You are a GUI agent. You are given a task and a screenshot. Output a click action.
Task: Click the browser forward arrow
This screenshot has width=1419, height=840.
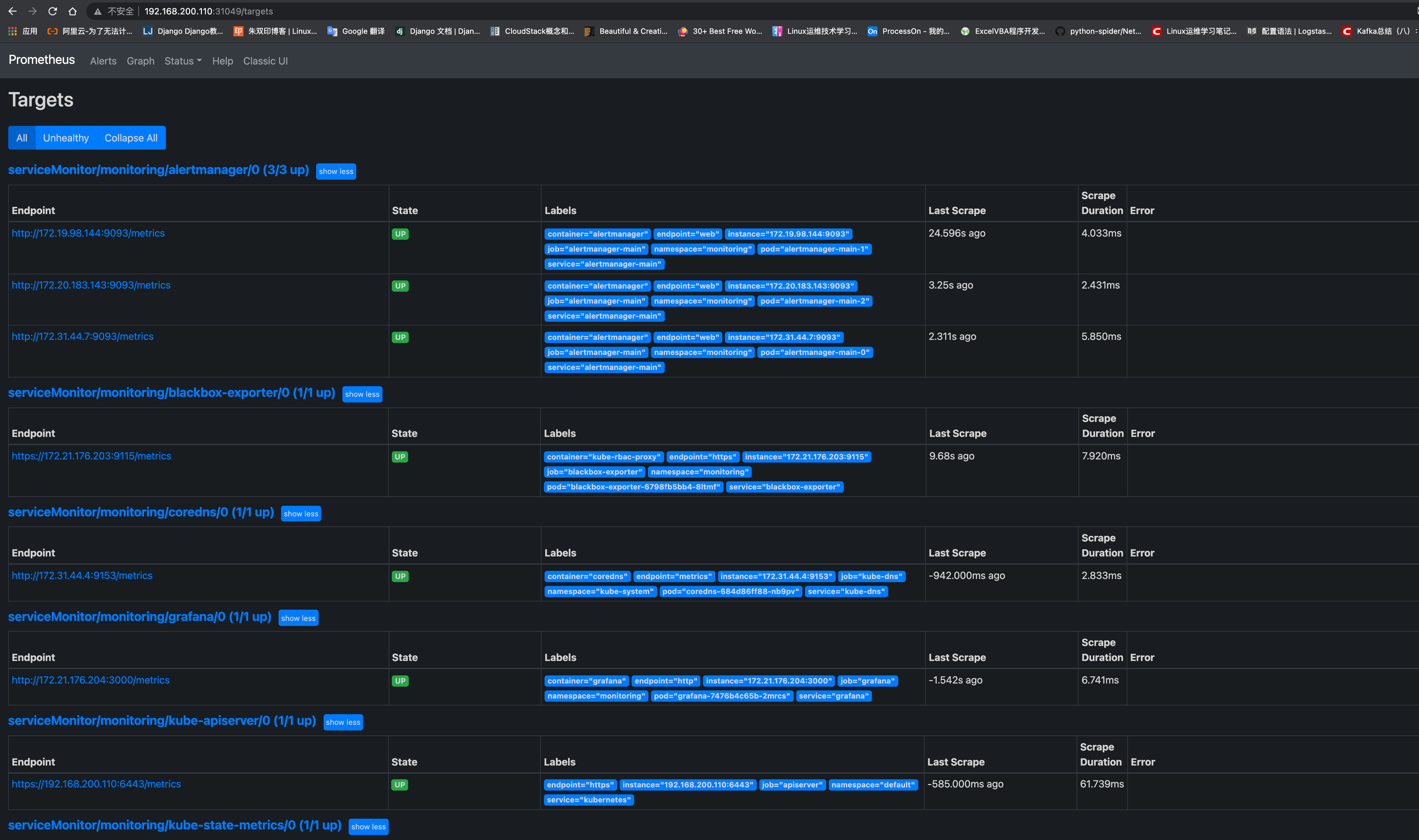point(32,11)
